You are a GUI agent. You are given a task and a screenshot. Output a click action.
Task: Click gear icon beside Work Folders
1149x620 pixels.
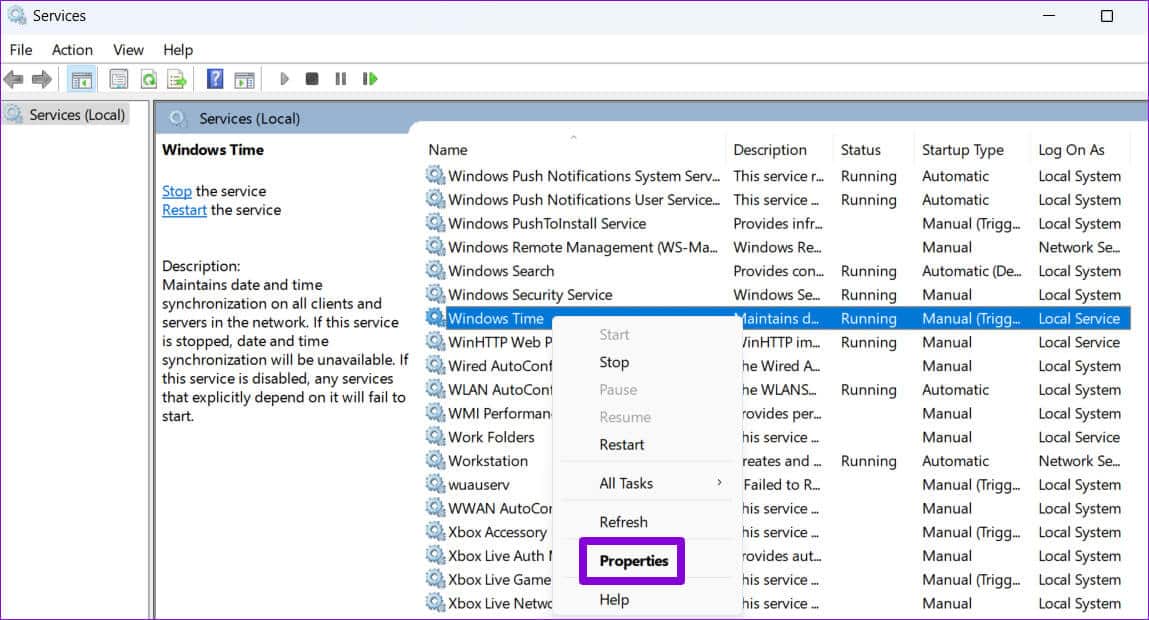click(435, 437)
